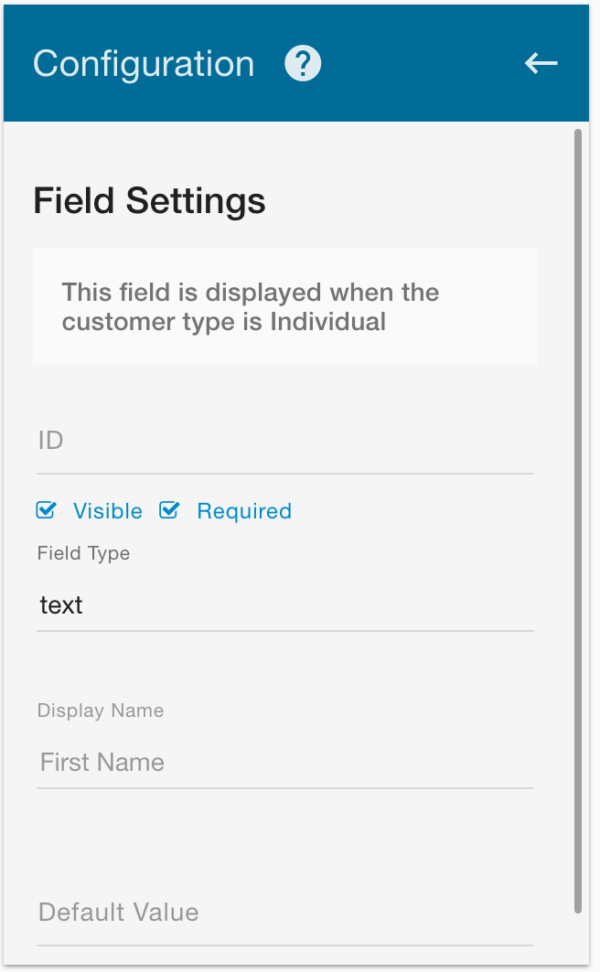Click the line beneath the text field type
The height and width of the screenshot is (972, 600).
pyautogui.click(x=285, y=631)
